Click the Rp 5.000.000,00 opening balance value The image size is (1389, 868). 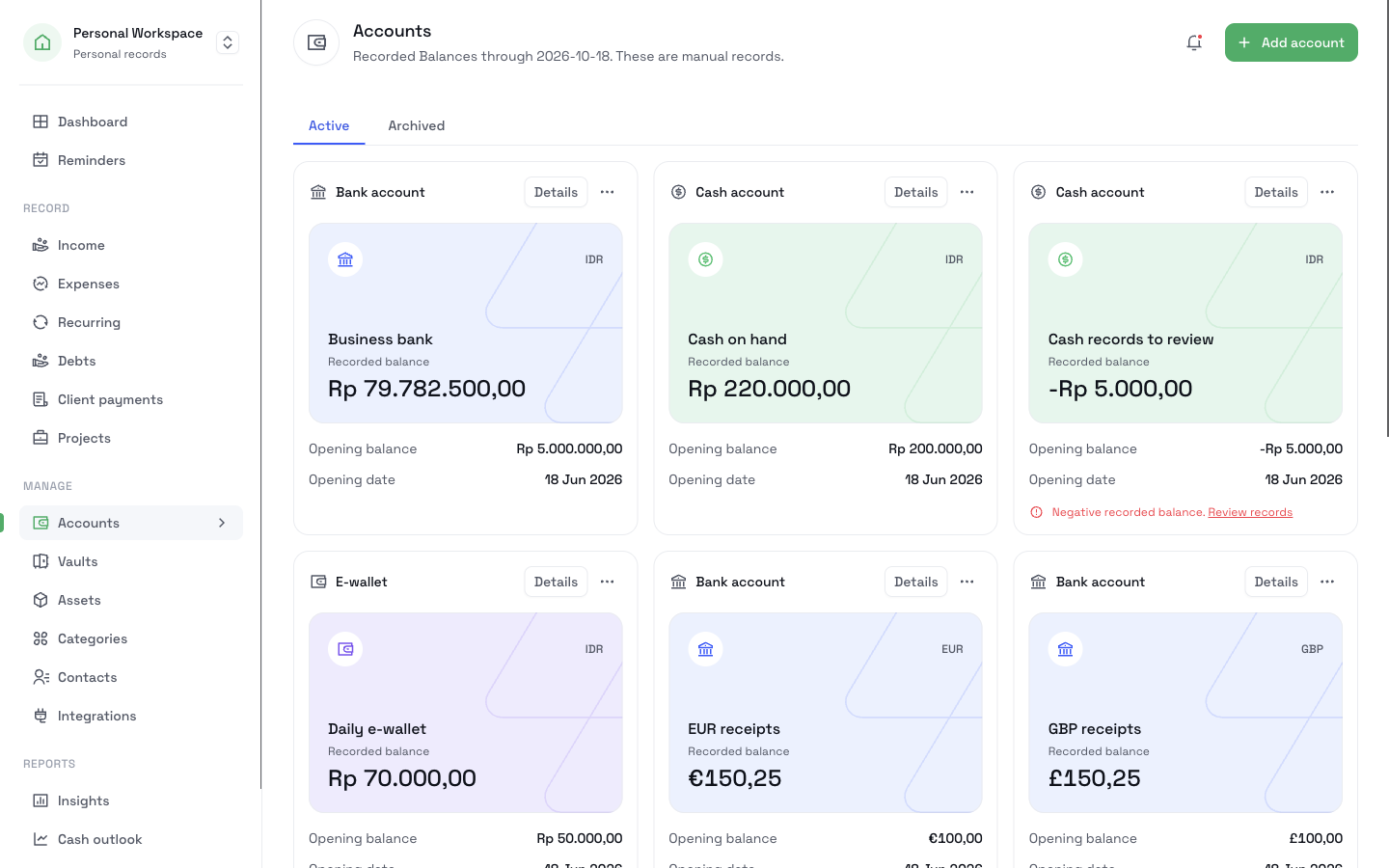click(569, 448)
